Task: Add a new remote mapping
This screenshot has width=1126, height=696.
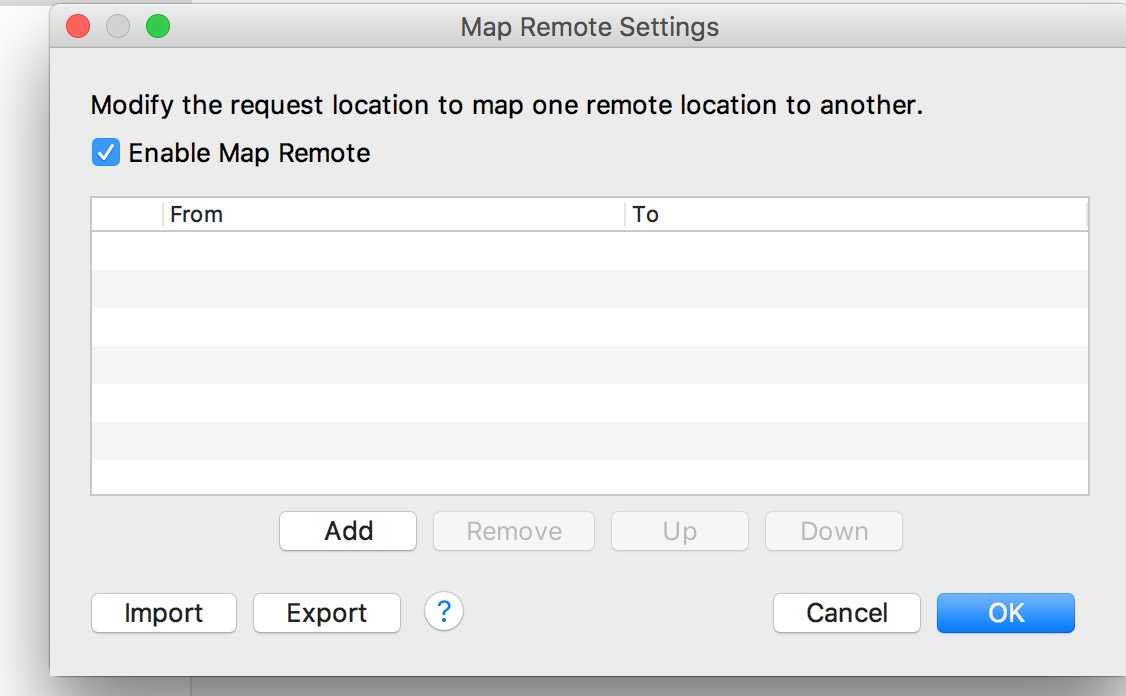Action: coord(348,531)
